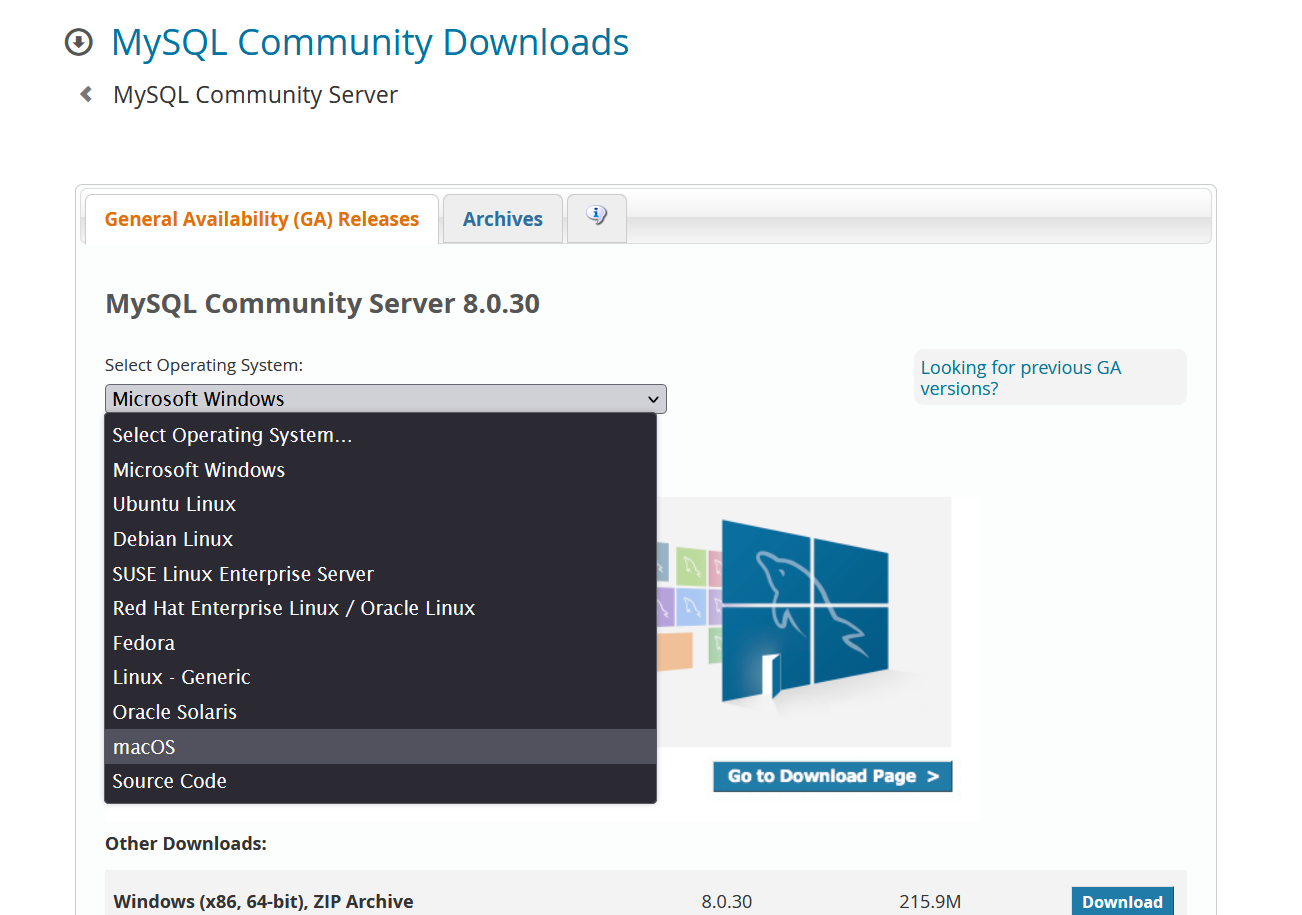The width and height of the screenshot is (1302, 915).
Task: Click the MySQL Community Downloads heading link
Action: (x=370, y=42)
